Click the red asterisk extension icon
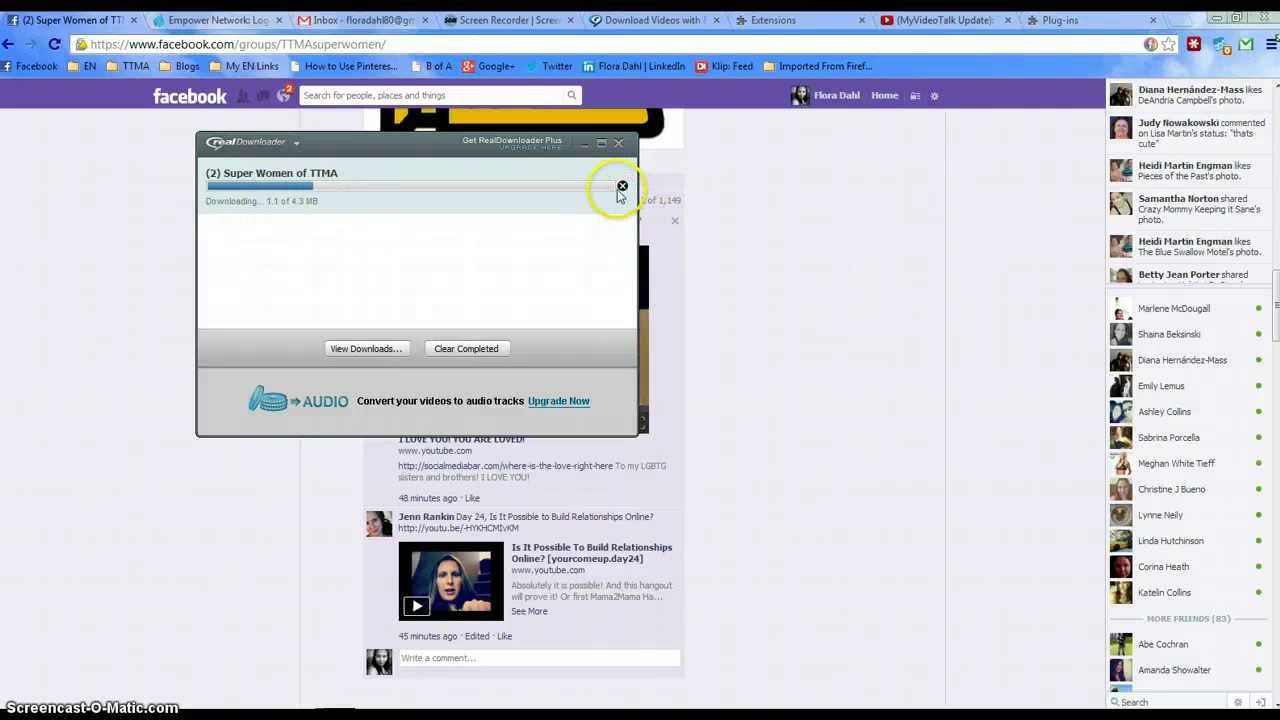 click(x=1194, y=44)
